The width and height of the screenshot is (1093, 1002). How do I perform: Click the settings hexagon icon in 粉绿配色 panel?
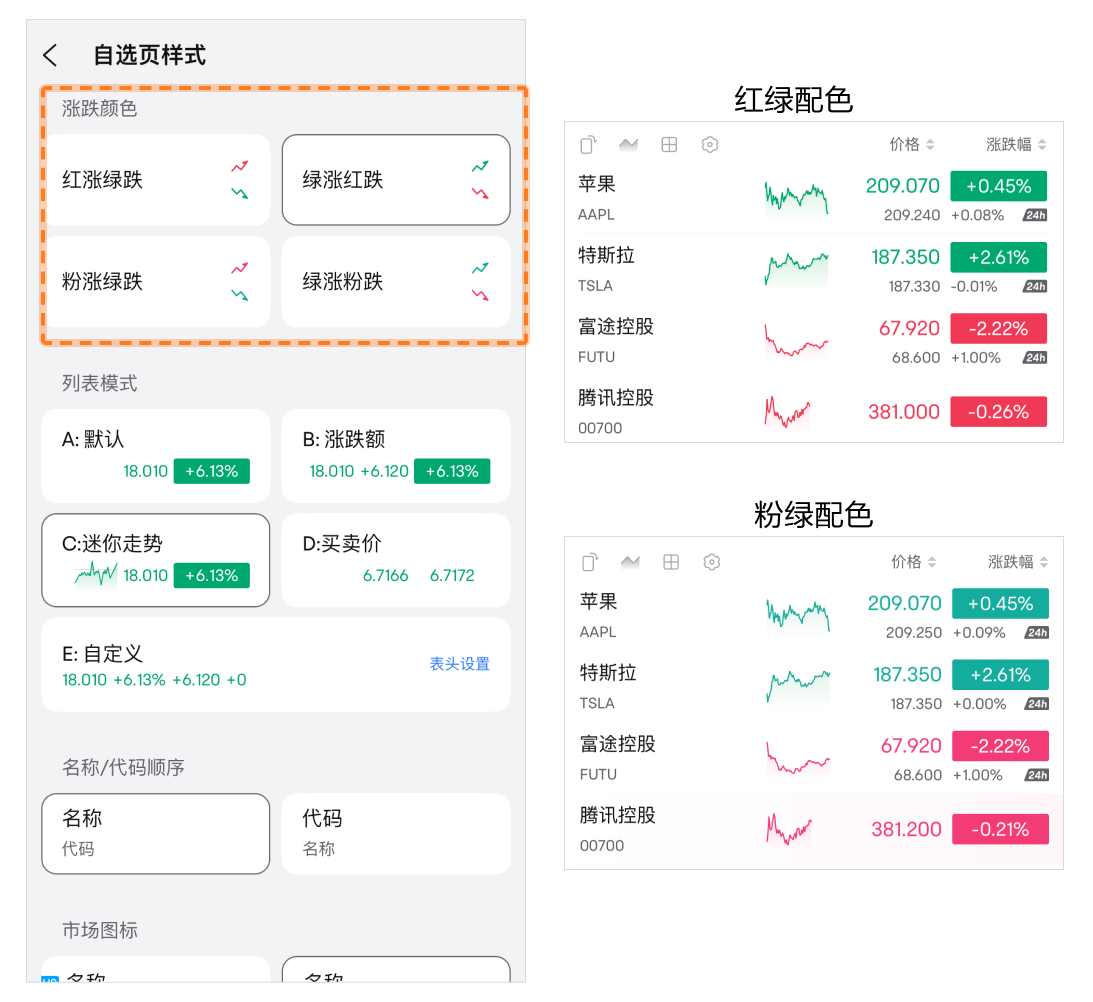712,562
